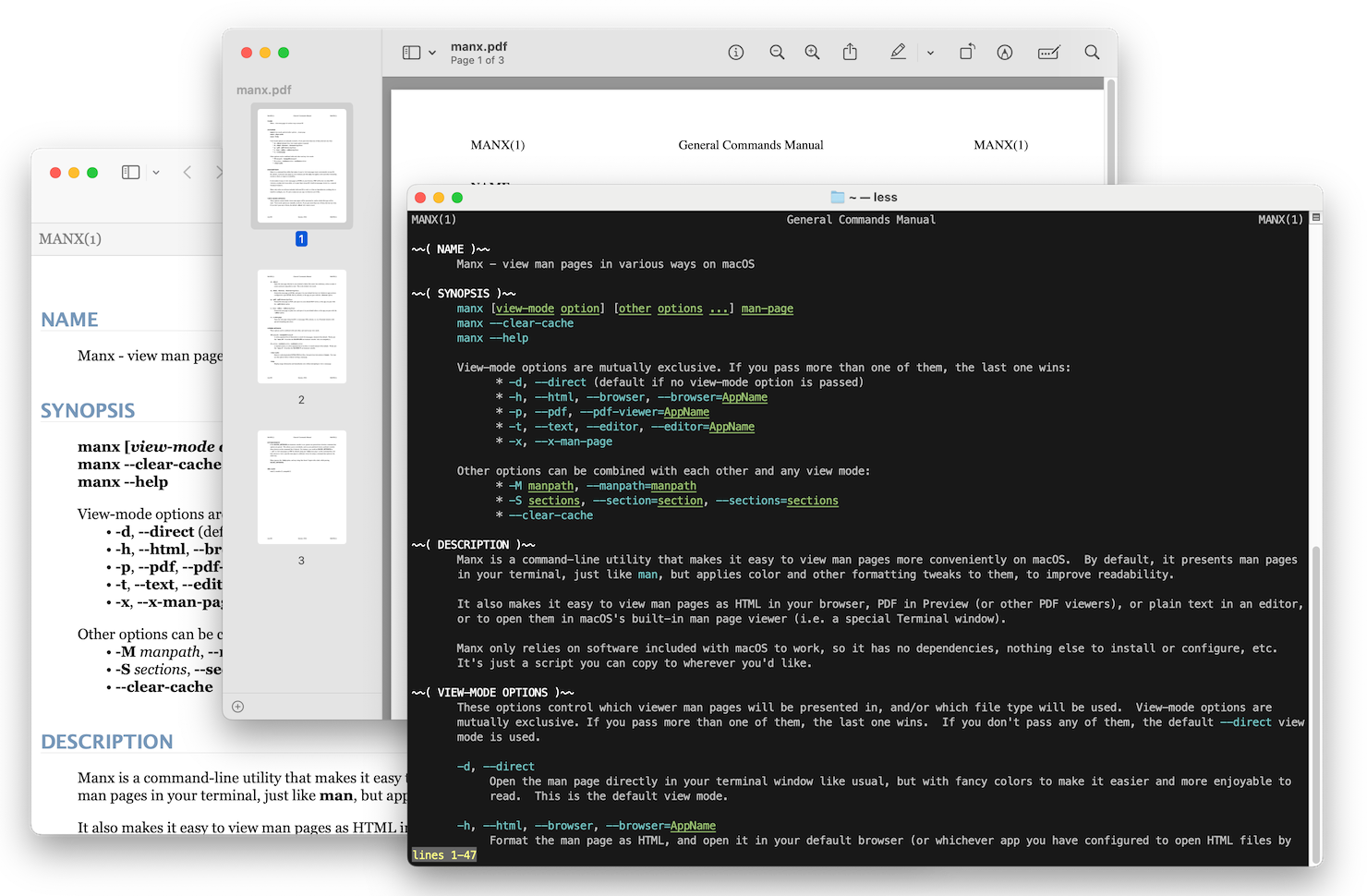1367x896 pixels.
Task: Click the split pane icon in Terminal corner
Action: click(x=1316, y=218)
